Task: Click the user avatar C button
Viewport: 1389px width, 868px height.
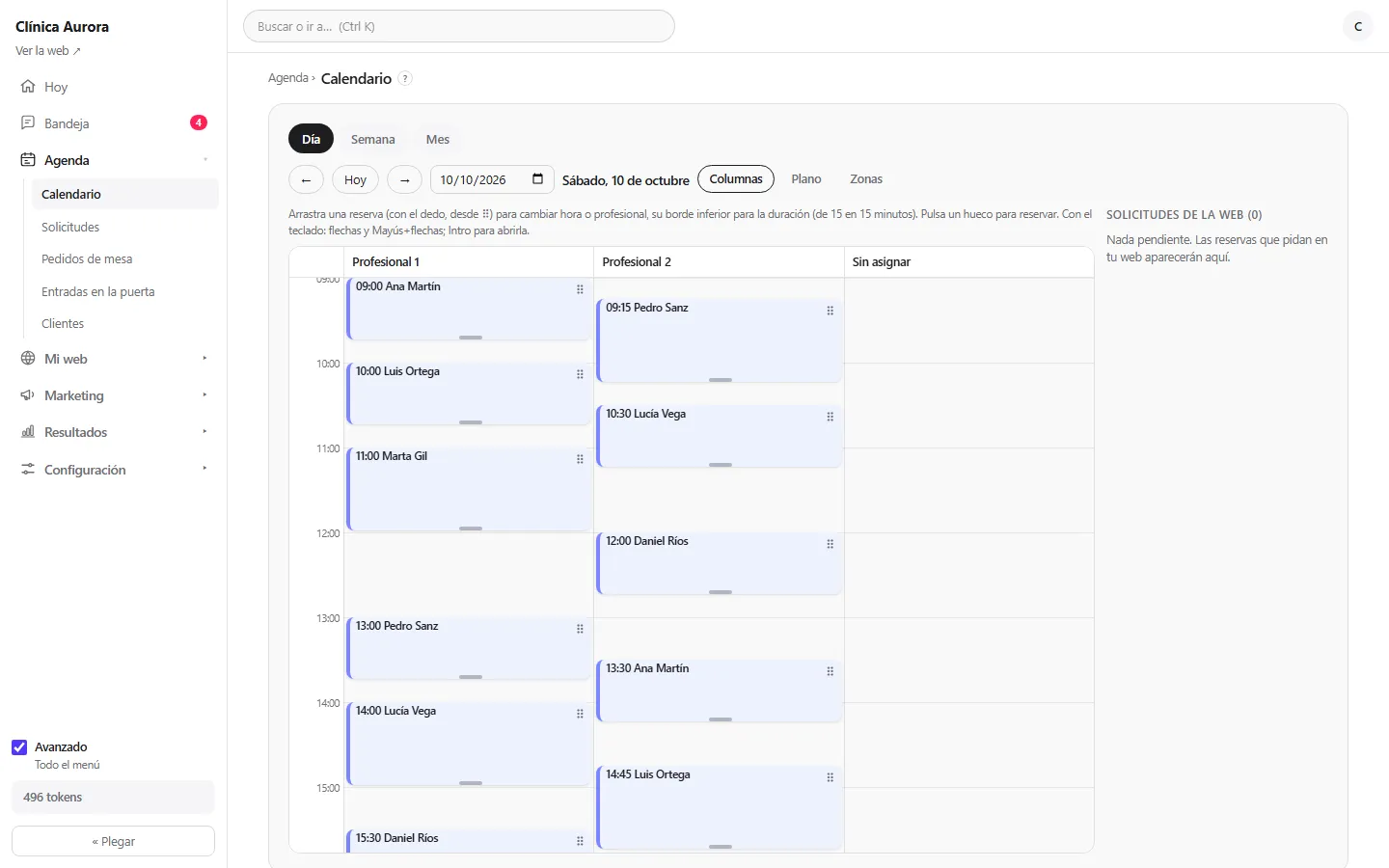Action: coord(1358,26)
